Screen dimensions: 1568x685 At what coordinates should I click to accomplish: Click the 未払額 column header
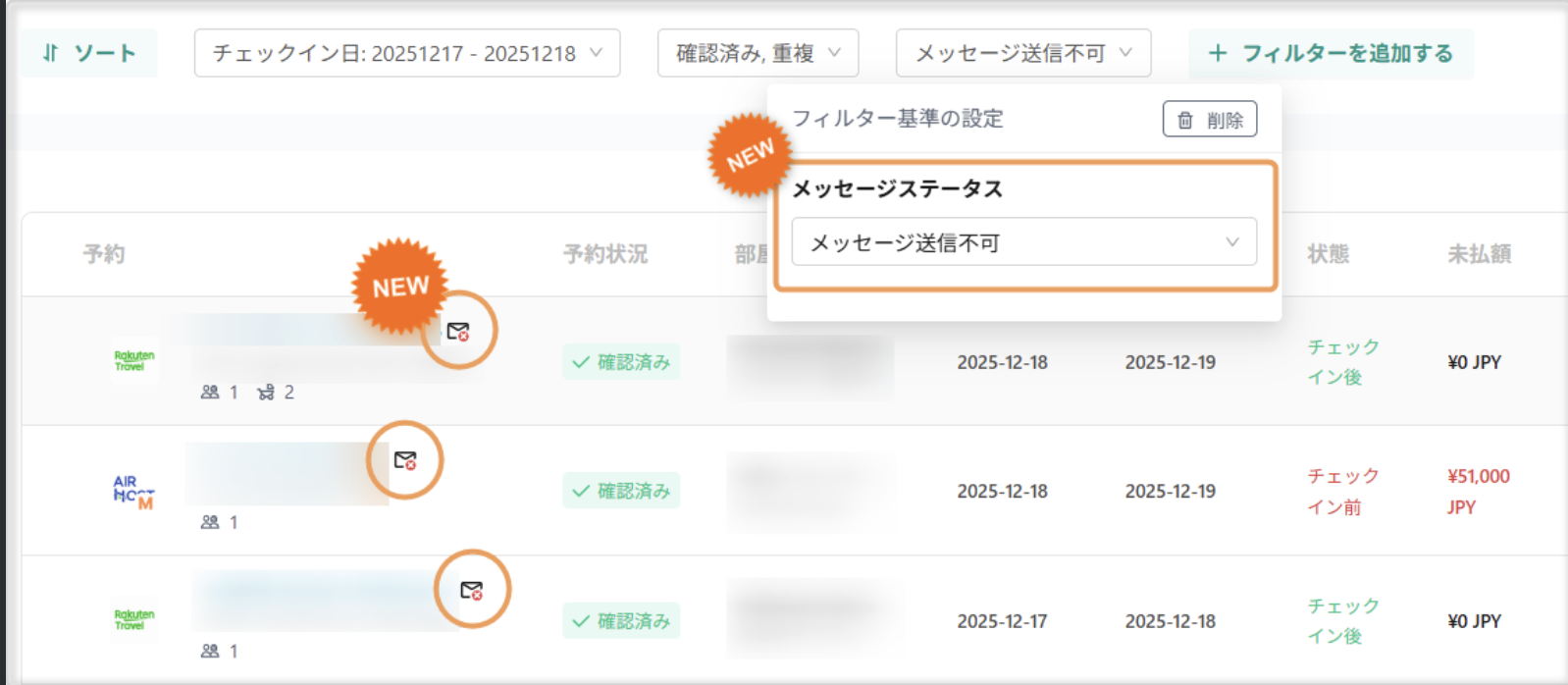click(x=1480, y=254)
